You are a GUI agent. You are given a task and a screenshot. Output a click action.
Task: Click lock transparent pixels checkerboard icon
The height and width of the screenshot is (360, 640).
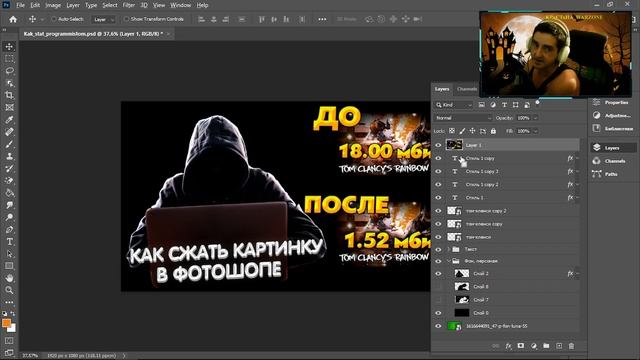click(x=452, y=131)
